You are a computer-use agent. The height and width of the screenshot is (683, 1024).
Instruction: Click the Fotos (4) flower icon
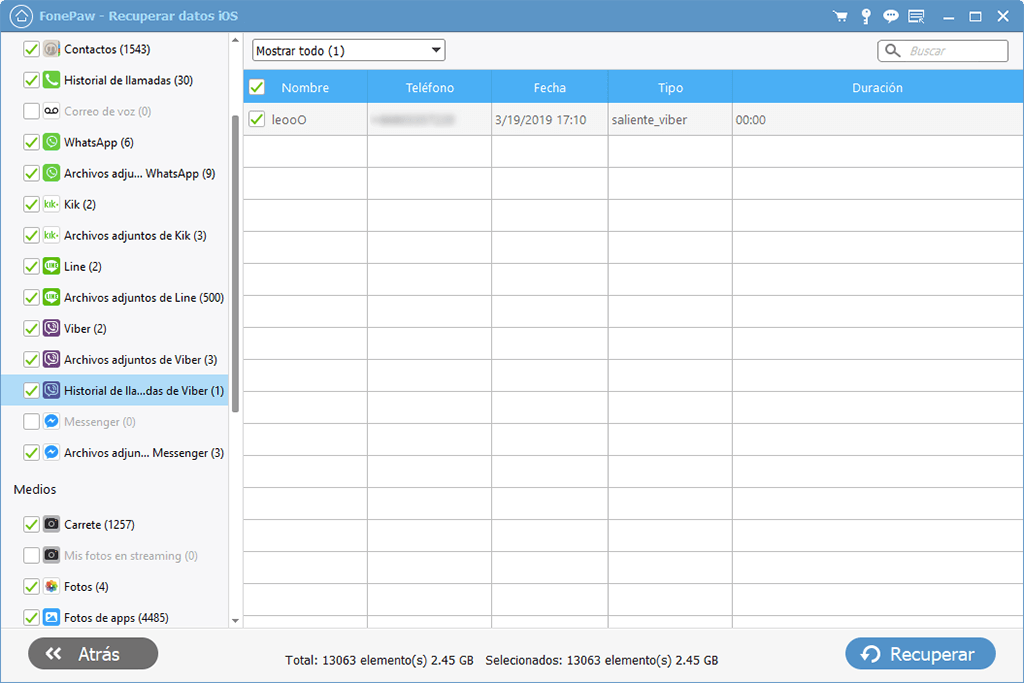click(x=52, y=586)
